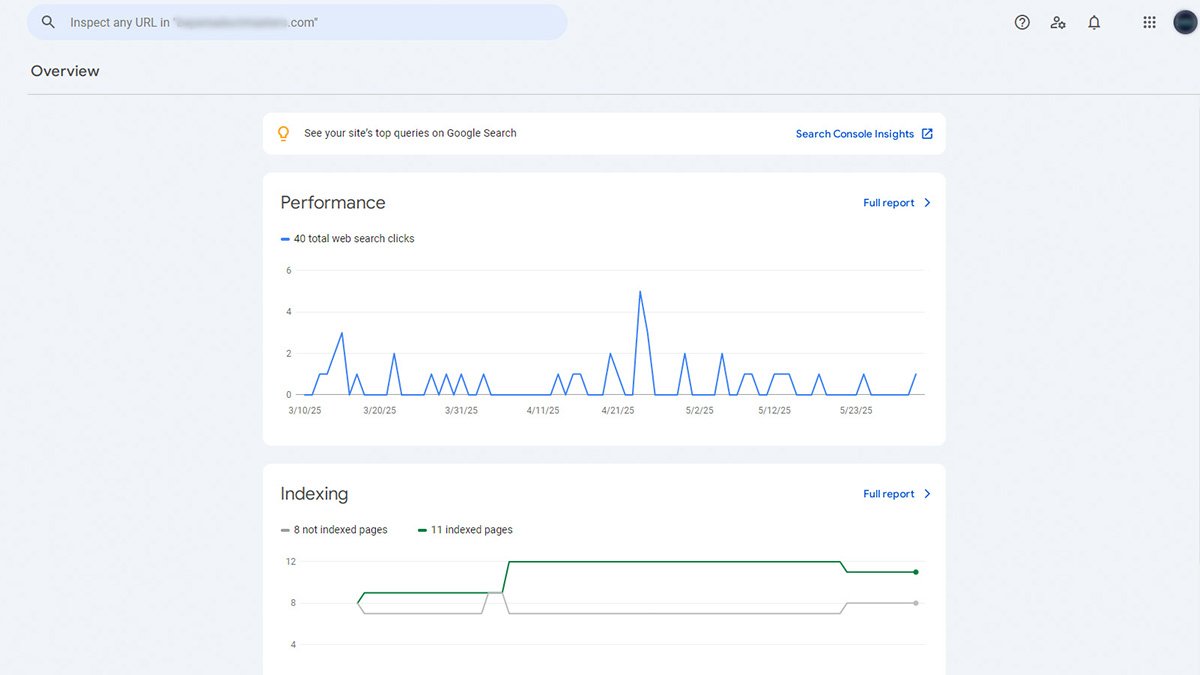Click the magnifier icon in the search bar

point(48,22)
